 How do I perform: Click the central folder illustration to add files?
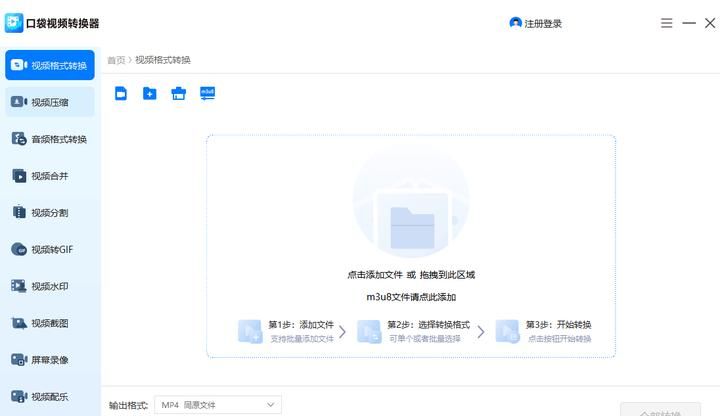click(x=411, y=202)
